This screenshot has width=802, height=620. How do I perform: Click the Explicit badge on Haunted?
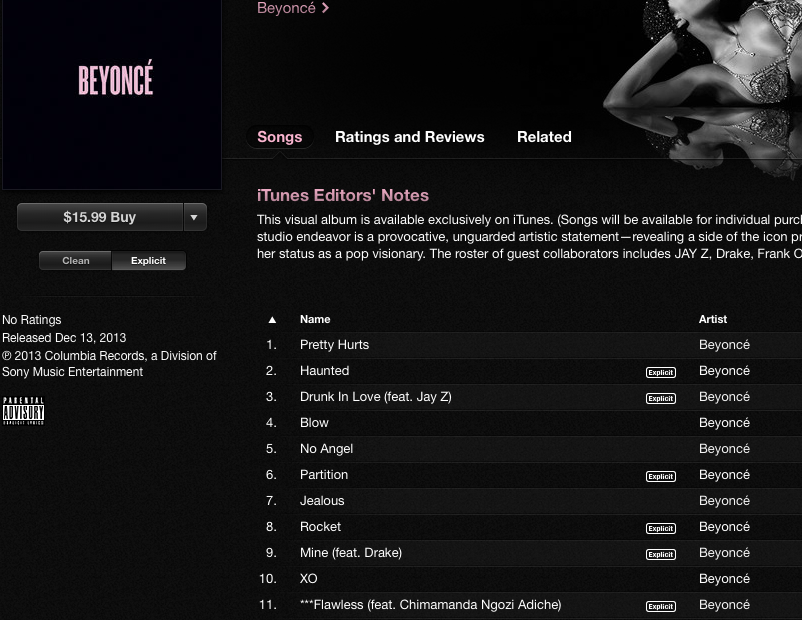pos(660,372)
